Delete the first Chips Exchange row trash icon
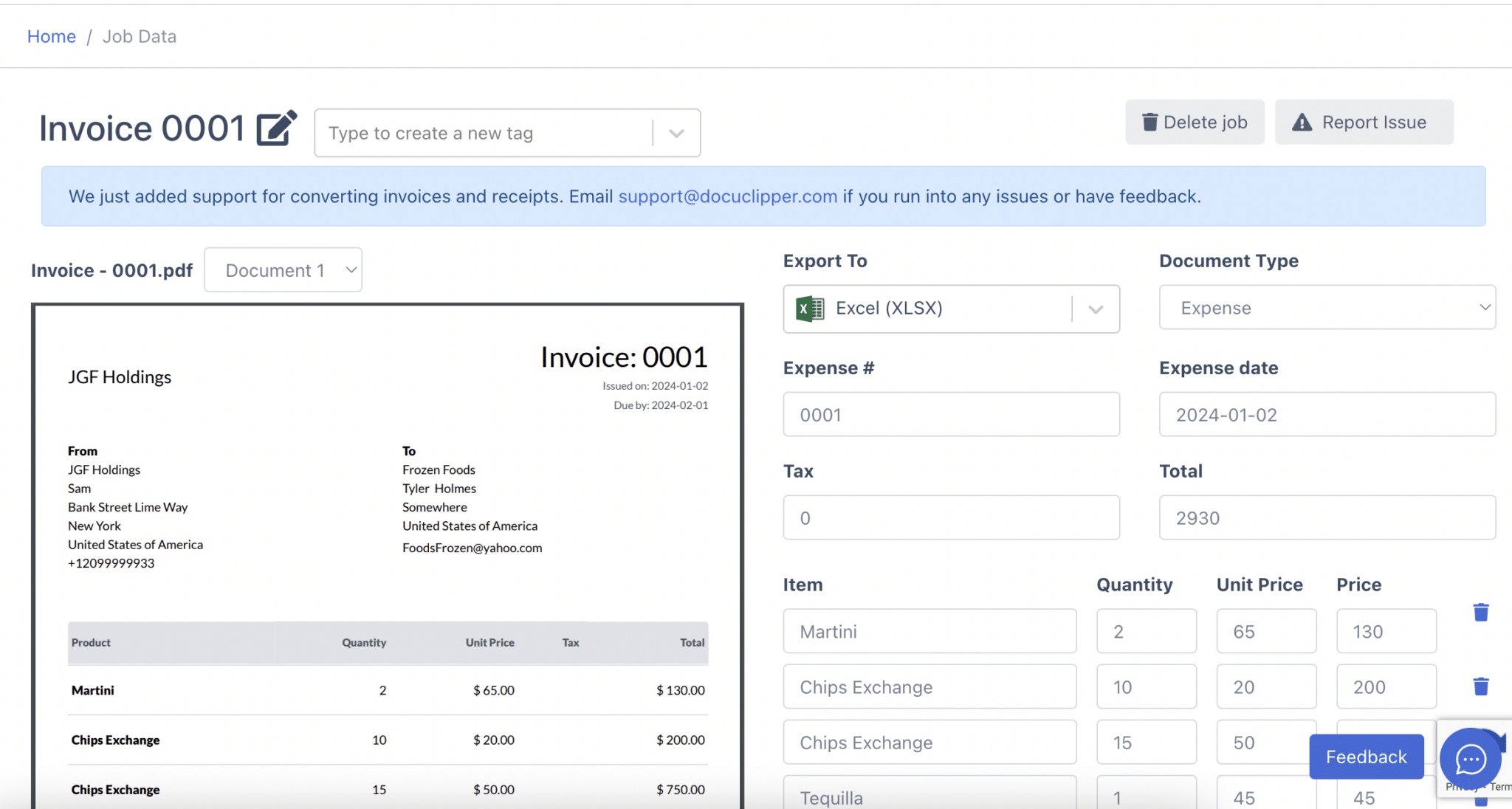Viewport: 1512px width, 809px height. tap(1480, 686)
